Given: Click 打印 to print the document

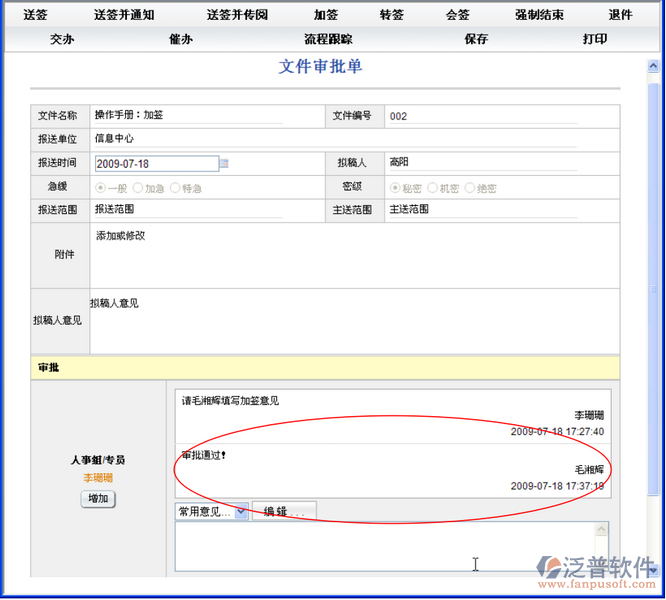Looking at the screenshot, I should 595,39.
